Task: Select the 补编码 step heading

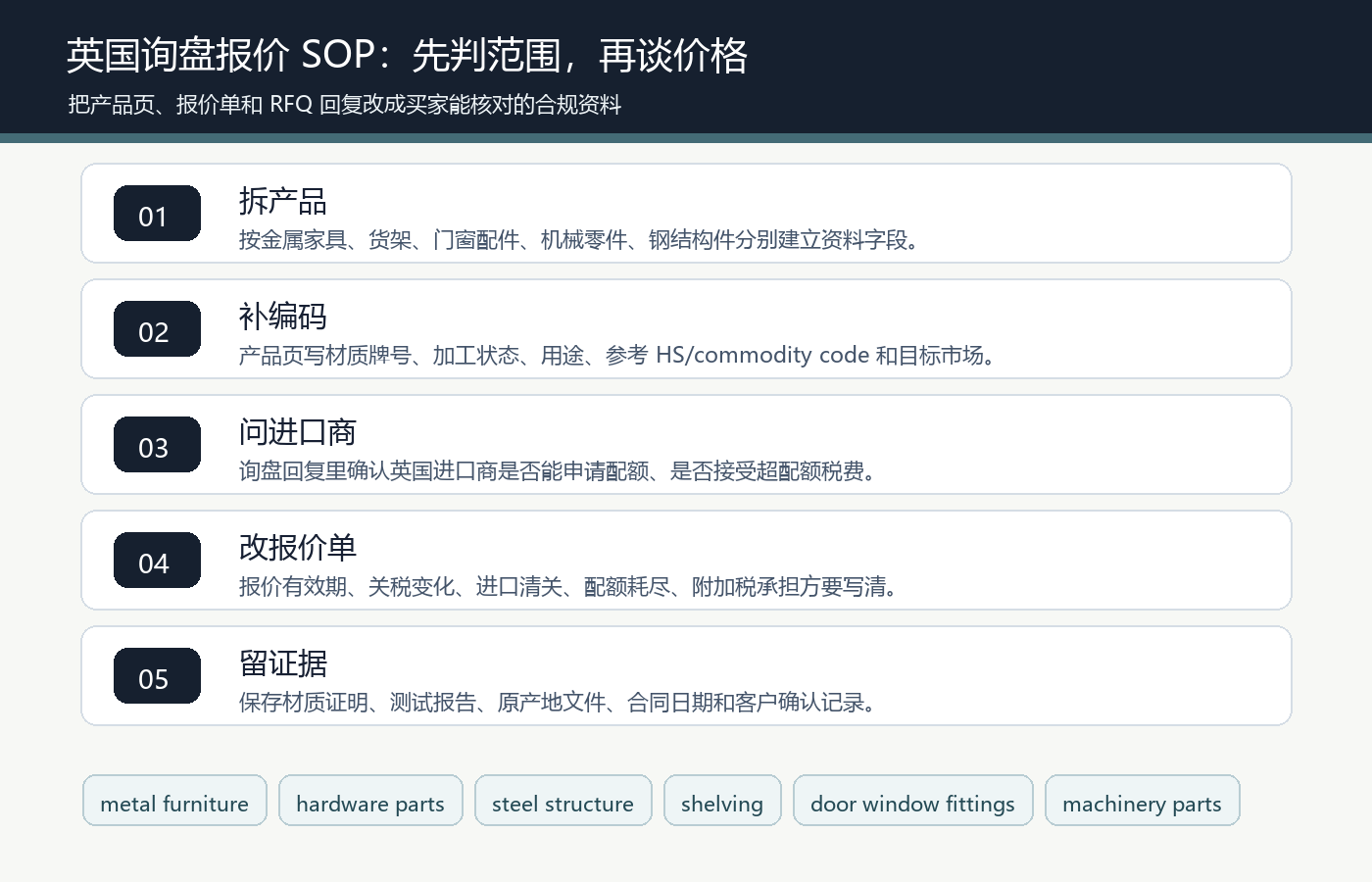Action: click(x=283, y=317)
